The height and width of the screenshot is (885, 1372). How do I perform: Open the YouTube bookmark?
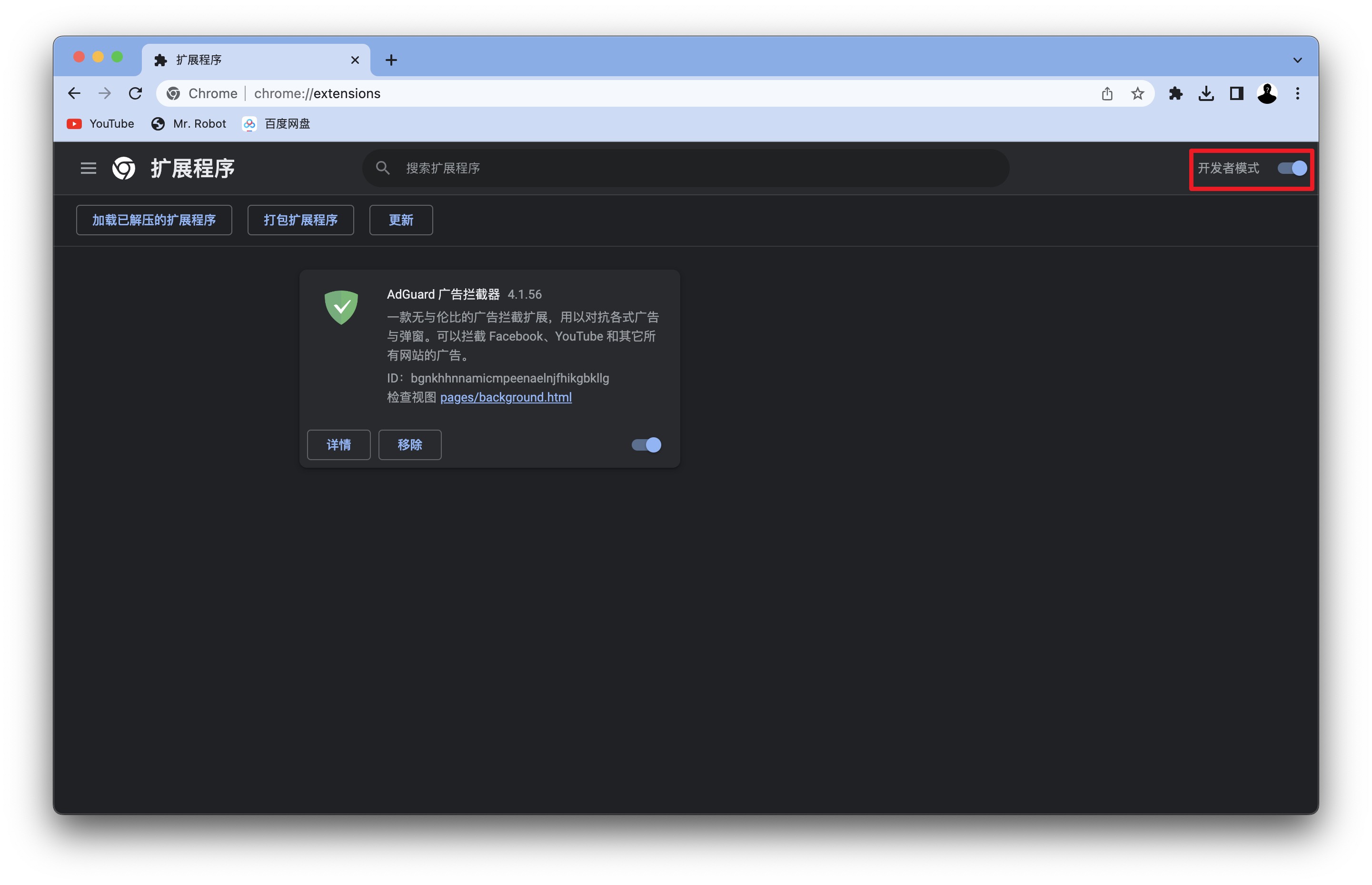tap(101, 124)
